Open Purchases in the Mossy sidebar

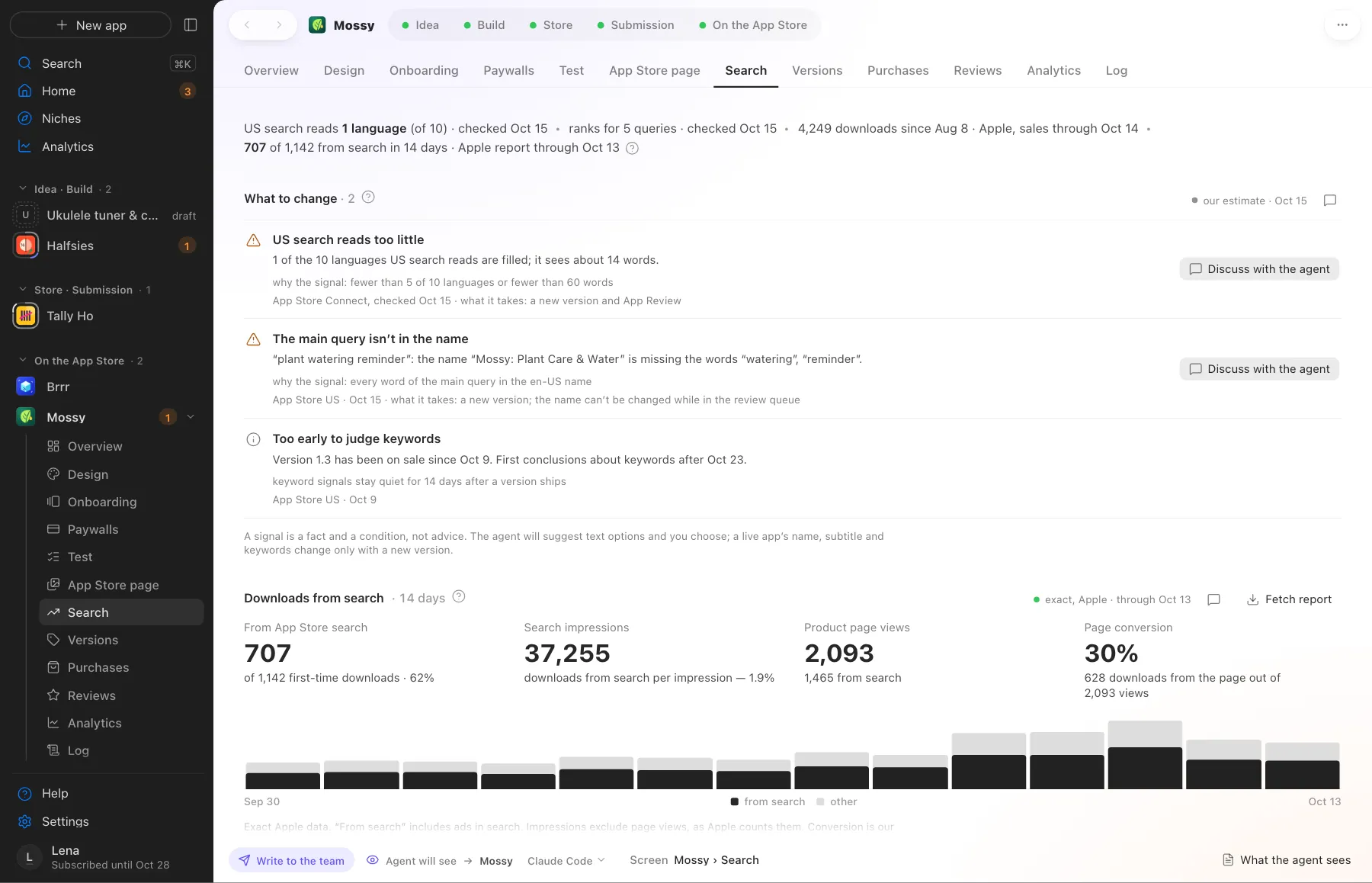click(121, 667)
